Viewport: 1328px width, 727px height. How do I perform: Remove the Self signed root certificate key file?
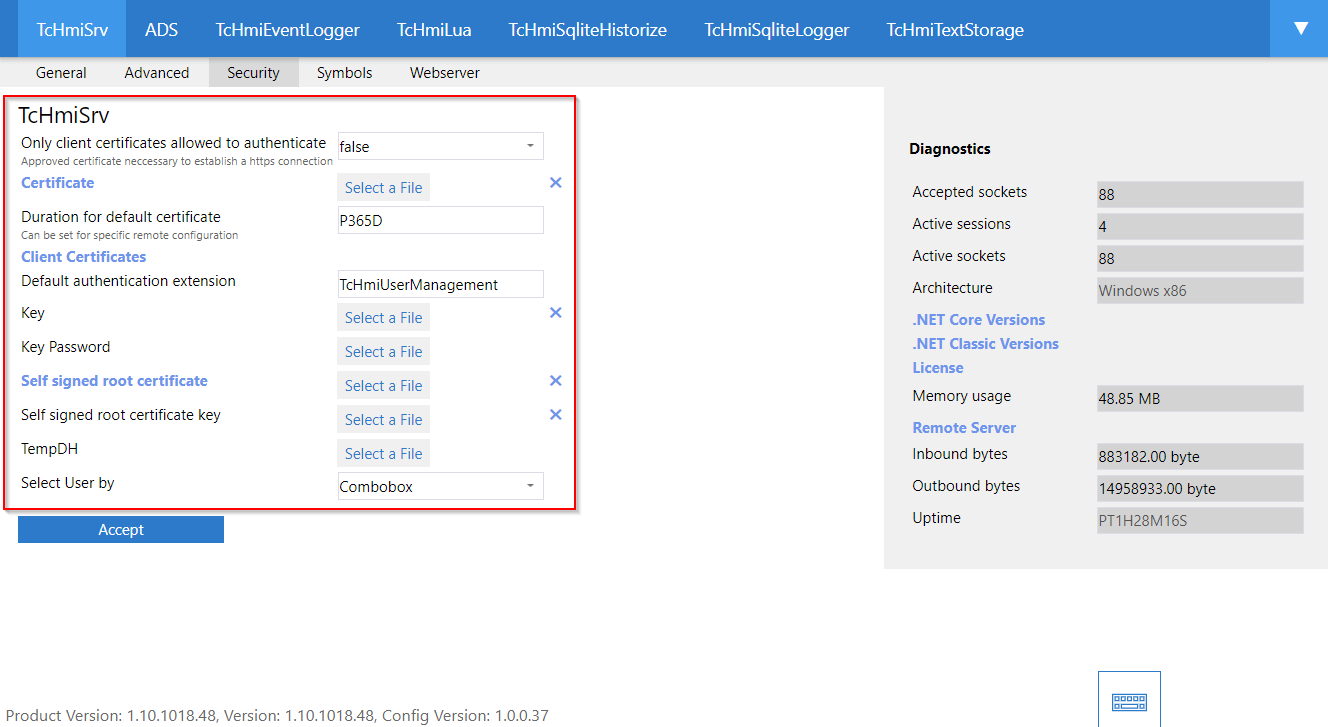[556, 415]
